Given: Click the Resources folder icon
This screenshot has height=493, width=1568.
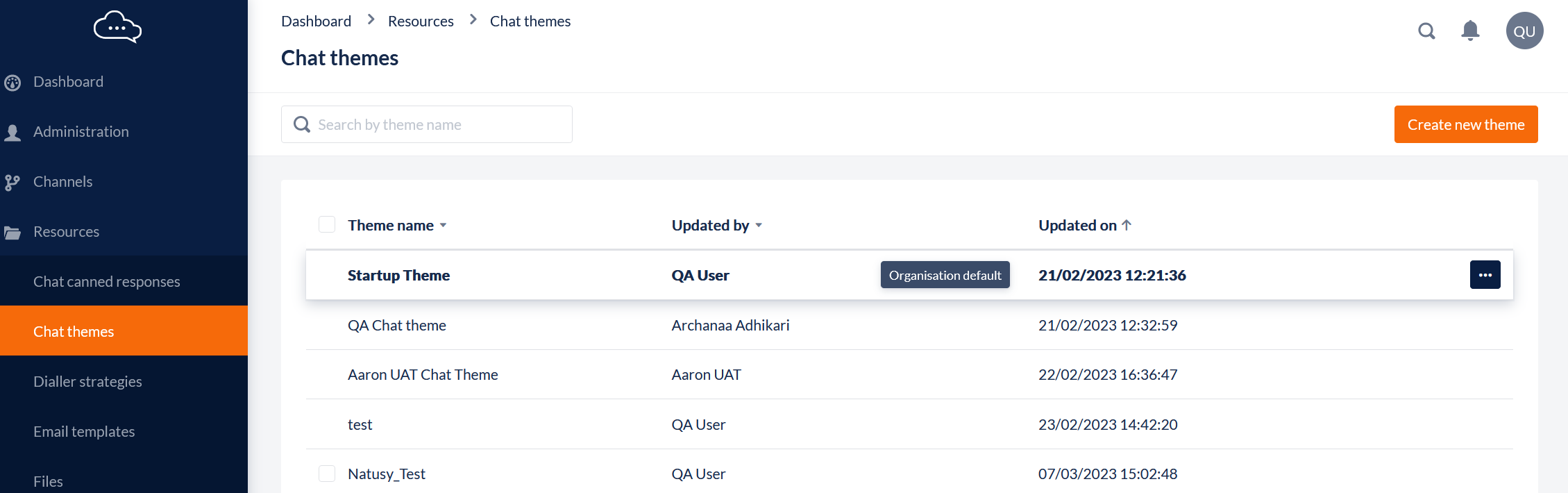Looking at the screenshot, I should click(x=12, y=233).
